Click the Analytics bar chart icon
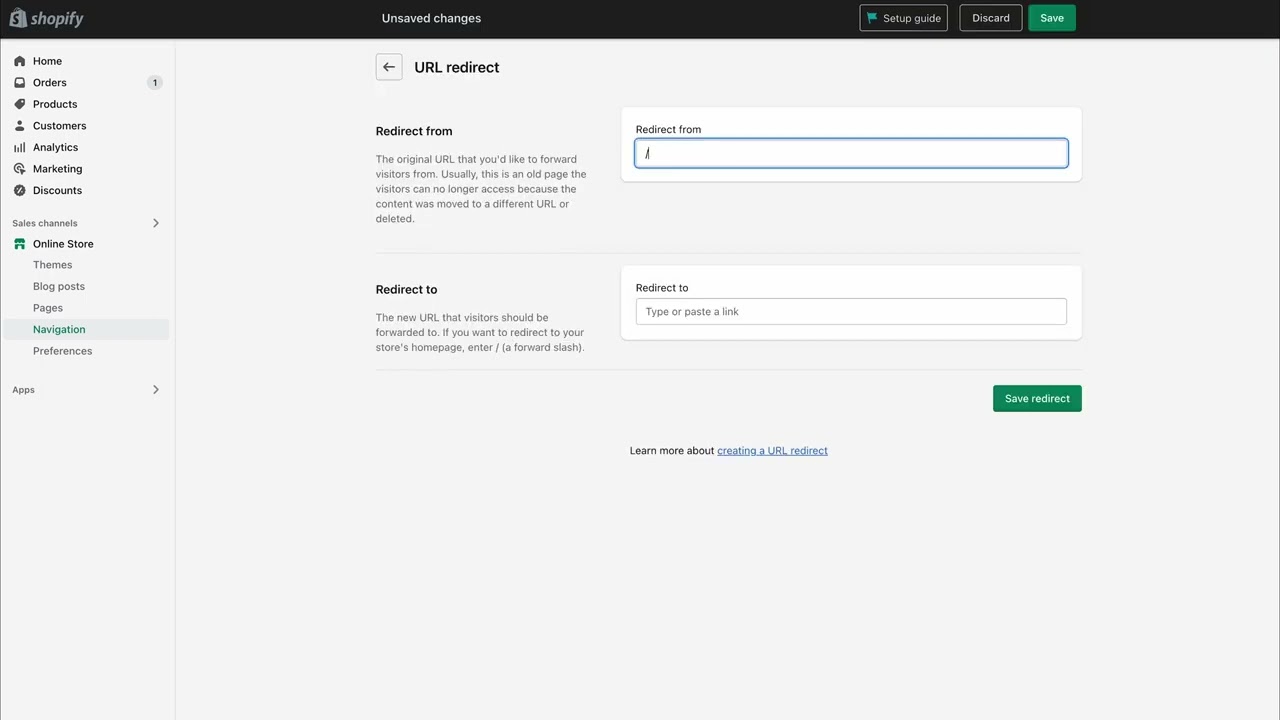Screen dimensions: 1280x720 click(19, 147)
